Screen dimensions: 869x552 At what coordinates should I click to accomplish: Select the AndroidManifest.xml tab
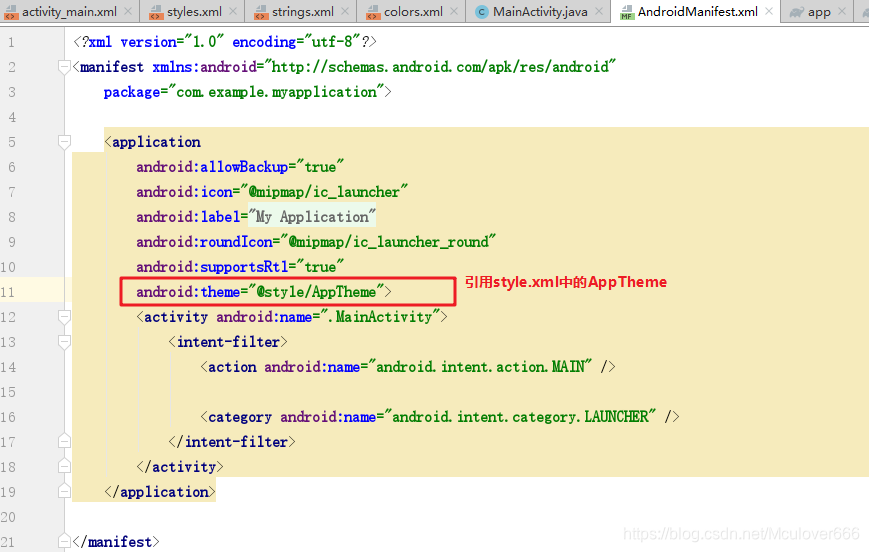[x=697, y=12]
